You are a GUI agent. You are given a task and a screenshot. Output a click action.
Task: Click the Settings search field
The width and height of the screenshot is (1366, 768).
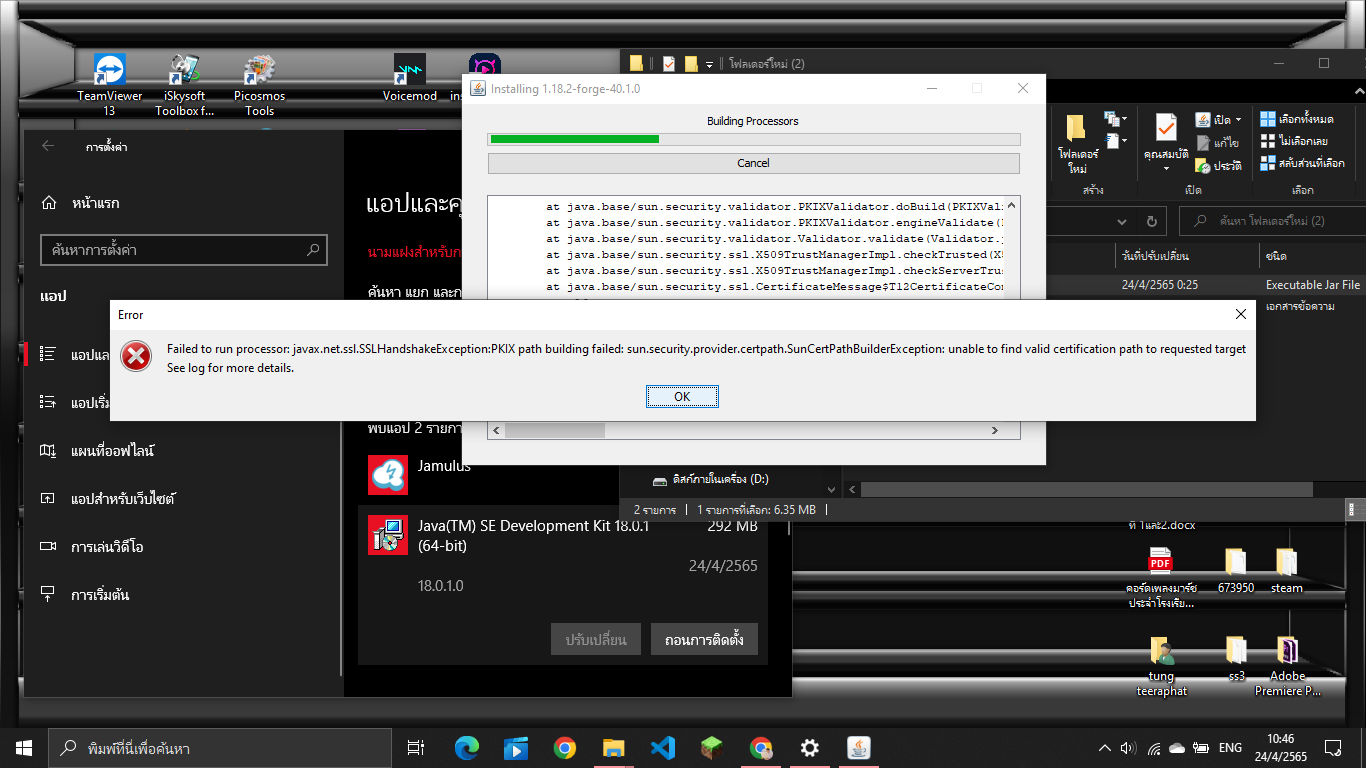(x=184, y=250)
